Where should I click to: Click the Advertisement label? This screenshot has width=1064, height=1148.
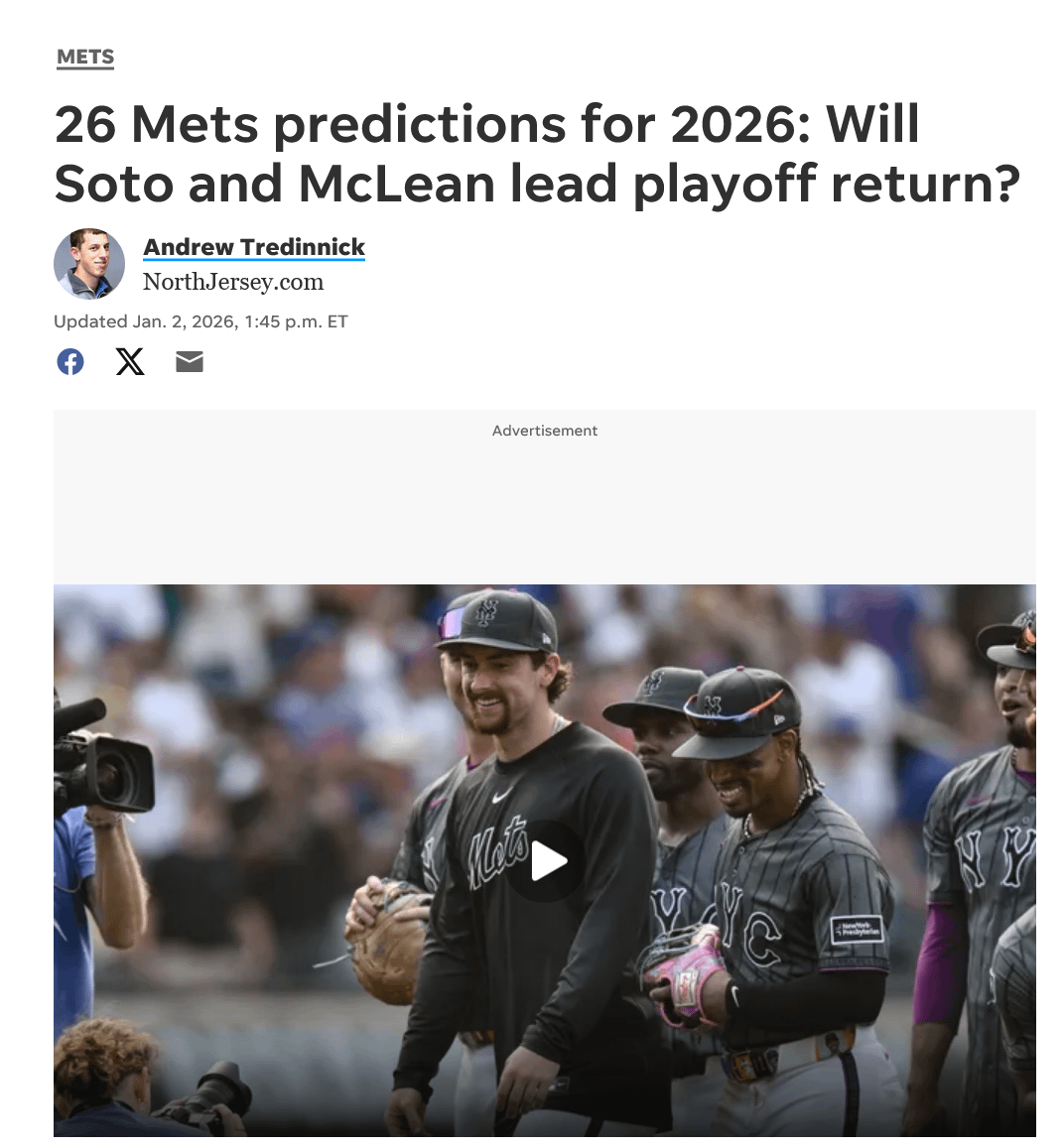tap(545, 431)
